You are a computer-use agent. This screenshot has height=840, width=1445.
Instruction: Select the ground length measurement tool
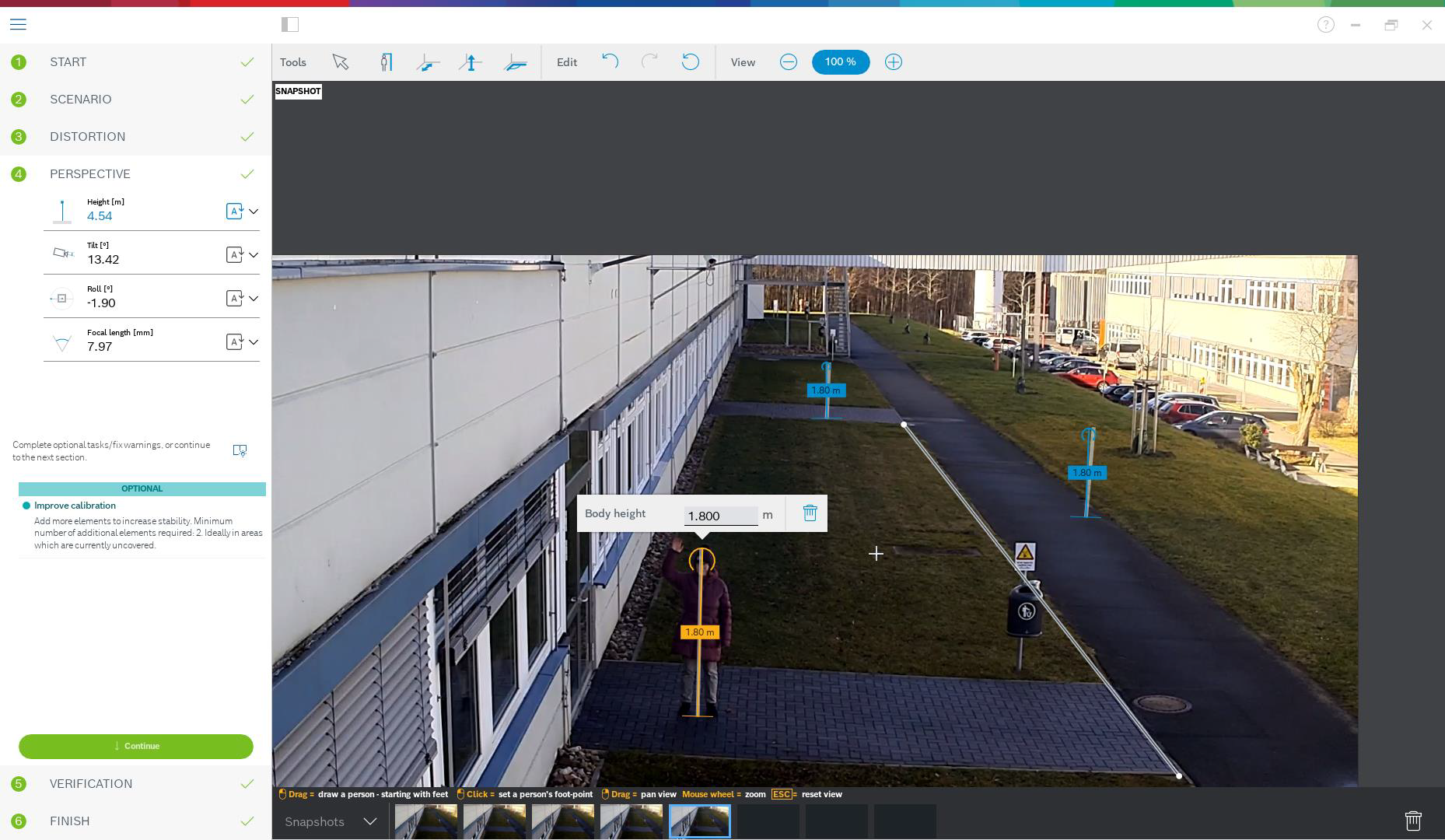click(x=428, y=62)
